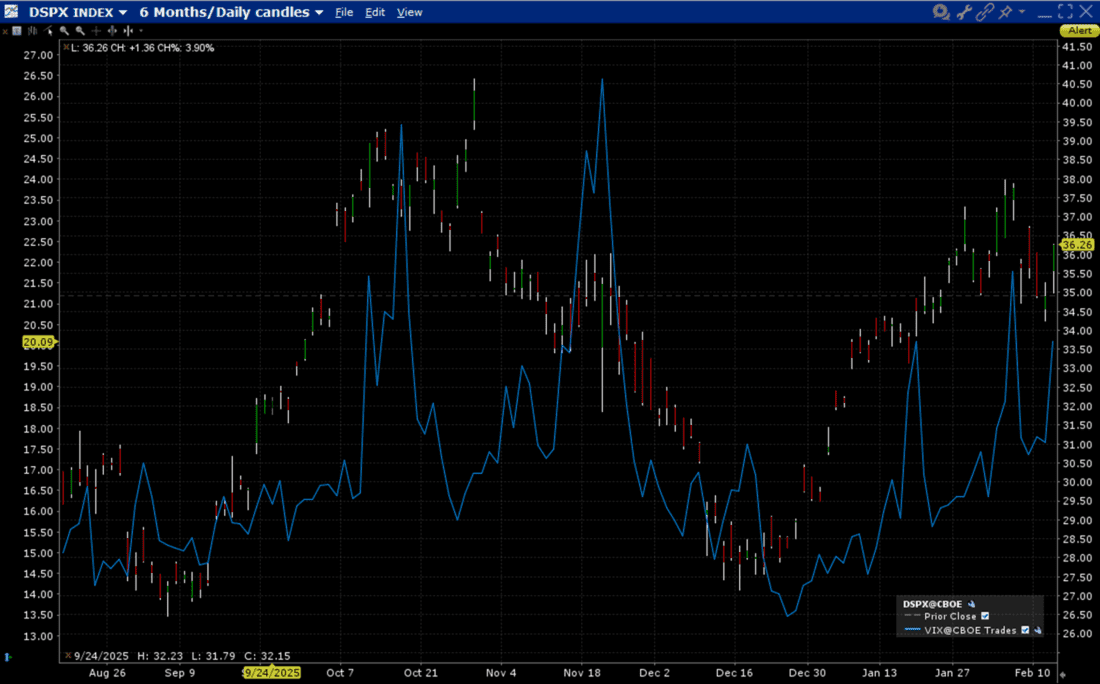Open the View menu
The height and width of the screenshot is (684, 1100).
tap(409, 12)
